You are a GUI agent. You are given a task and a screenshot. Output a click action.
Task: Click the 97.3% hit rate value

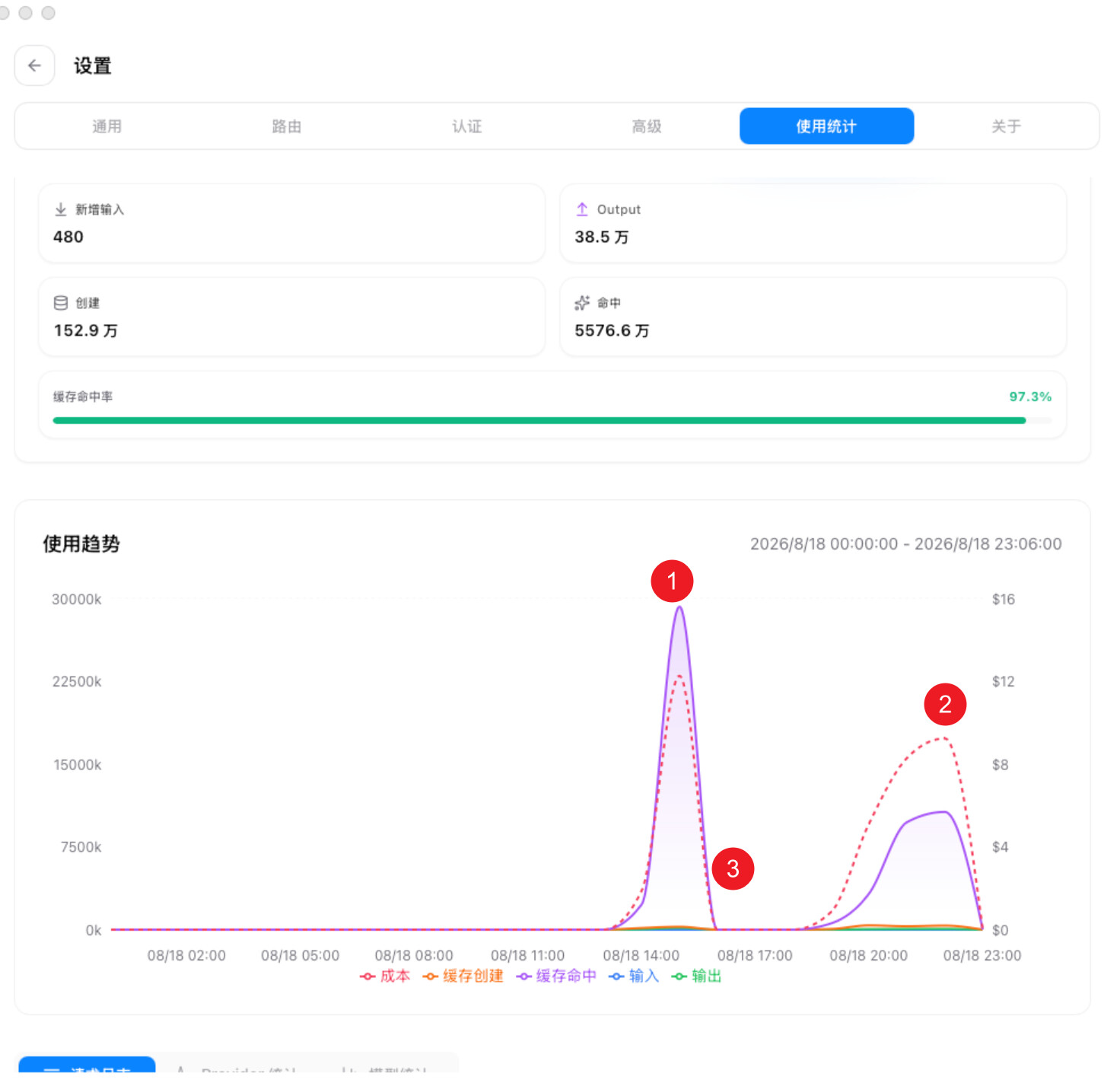point(1030,397)
